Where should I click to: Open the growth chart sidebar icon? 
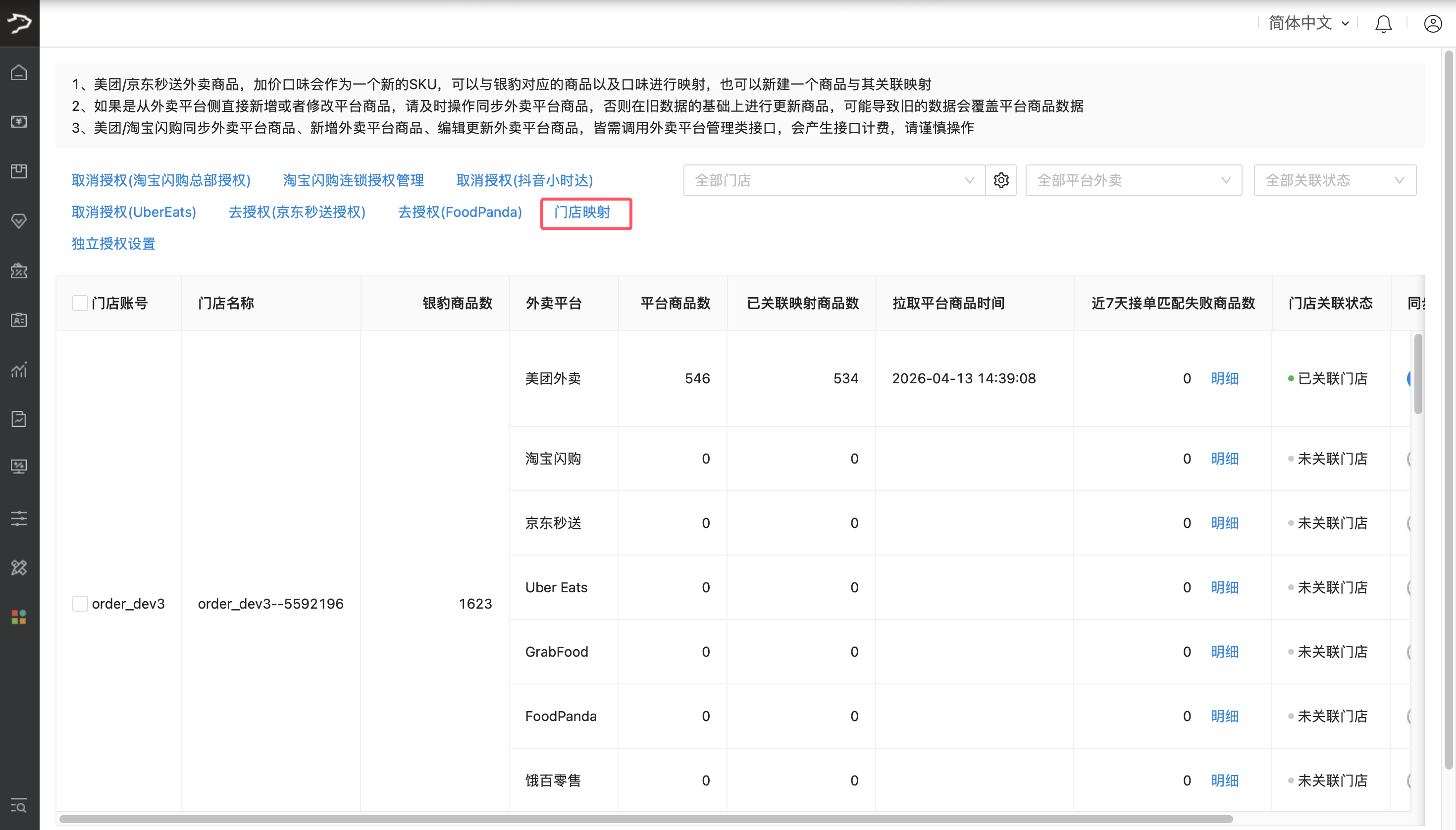[x=19, y=369]
